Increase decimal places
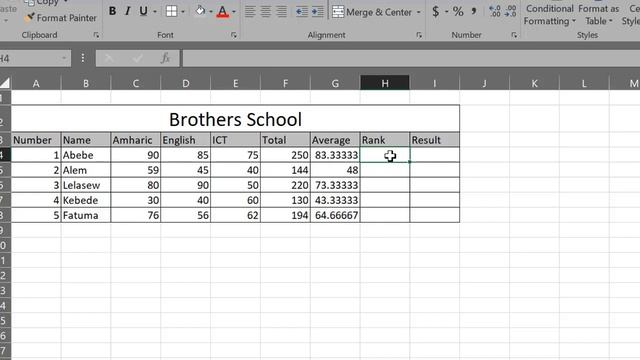Image resolution: width=640 pixels, height=360 pixels. 494,11
